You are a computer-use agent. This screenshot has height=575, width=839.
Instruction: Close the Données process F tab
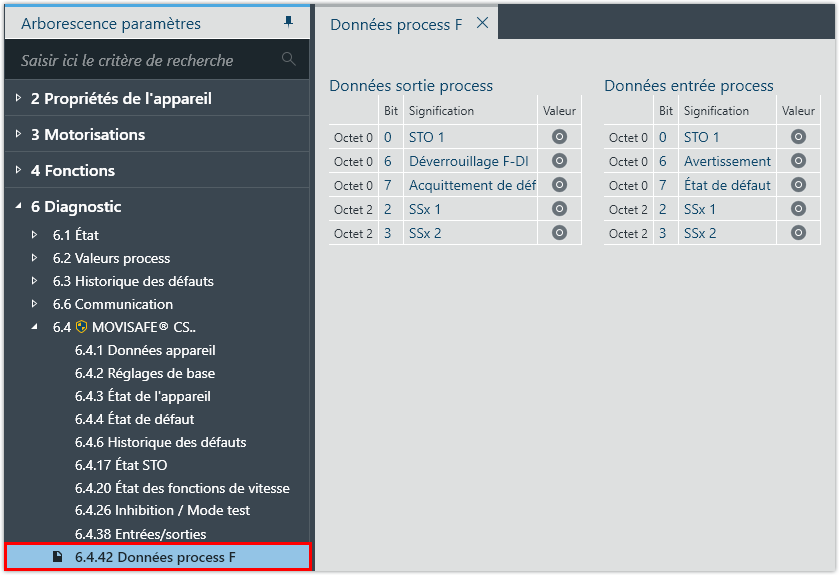[482, 23]
